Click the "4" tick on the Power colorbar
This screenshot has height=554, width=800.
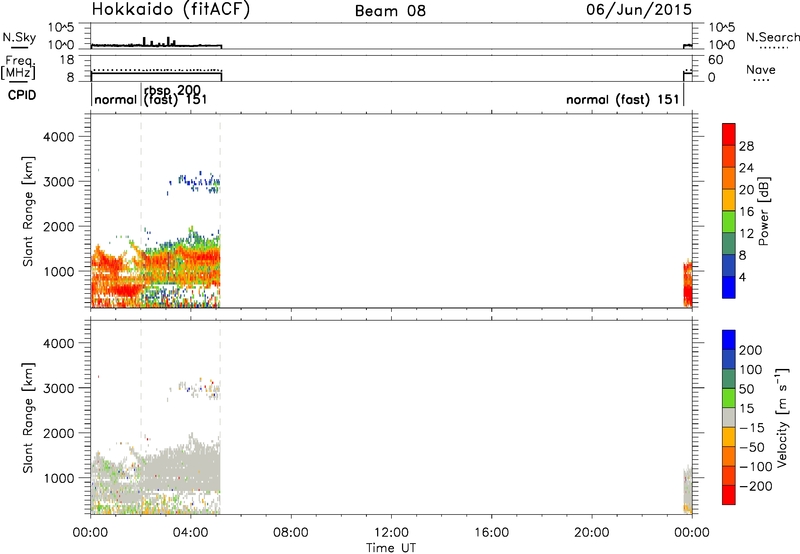(742, 278)
